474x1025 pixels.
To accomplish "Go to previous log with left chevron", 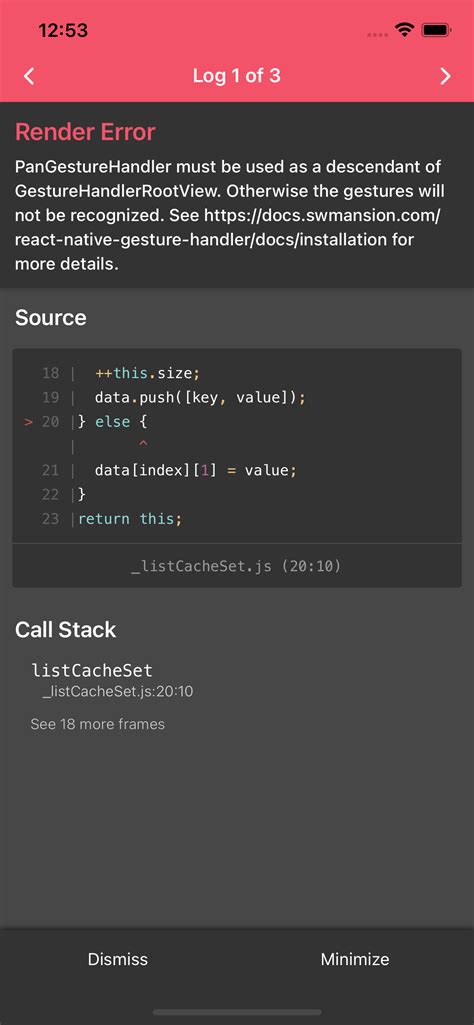I will point(29,76).
